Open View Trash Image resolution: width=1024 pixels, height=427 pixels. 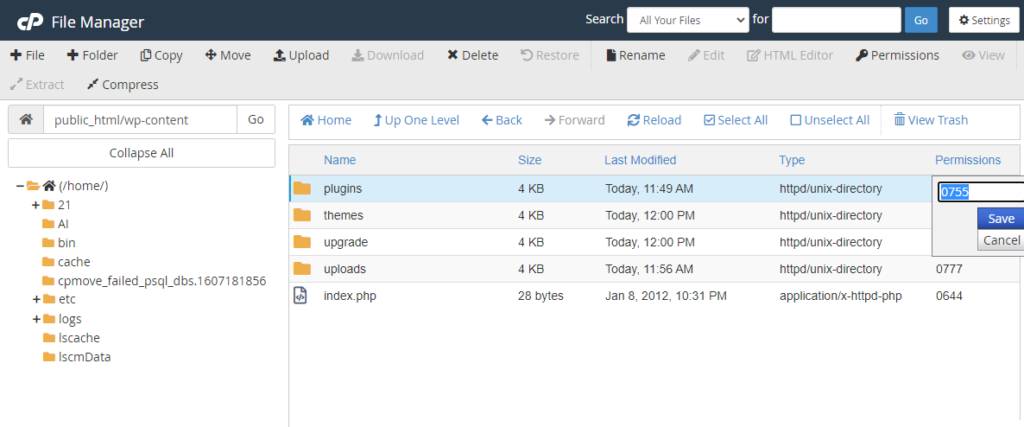pos(931,120)
